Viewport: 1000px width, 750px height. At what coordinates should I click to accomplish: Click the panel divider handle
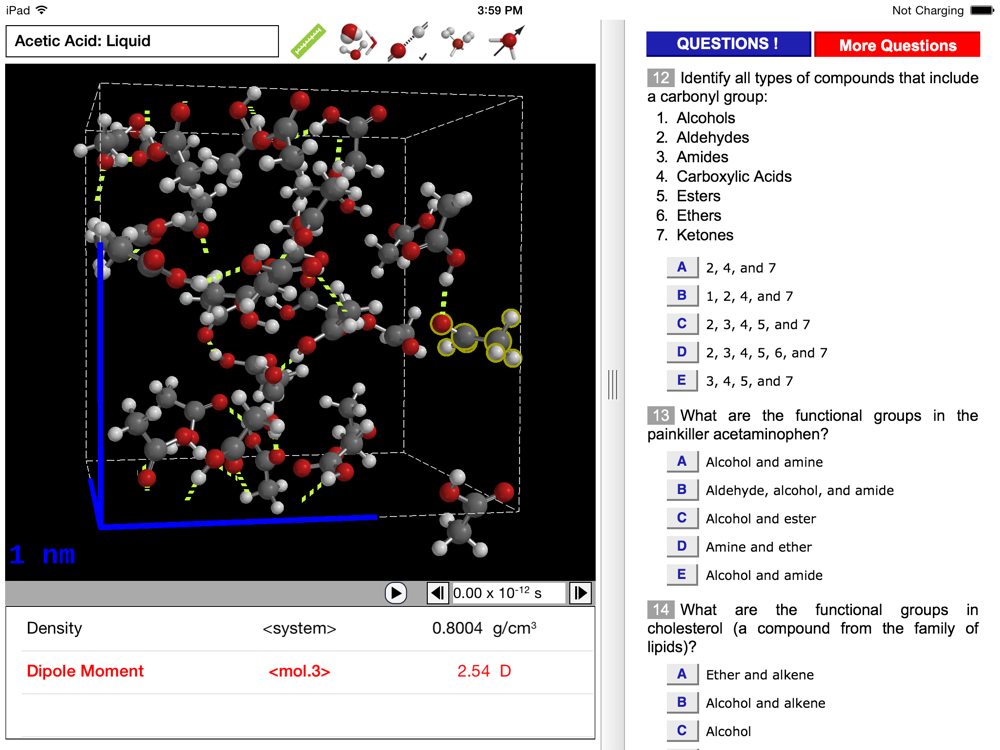612,384
